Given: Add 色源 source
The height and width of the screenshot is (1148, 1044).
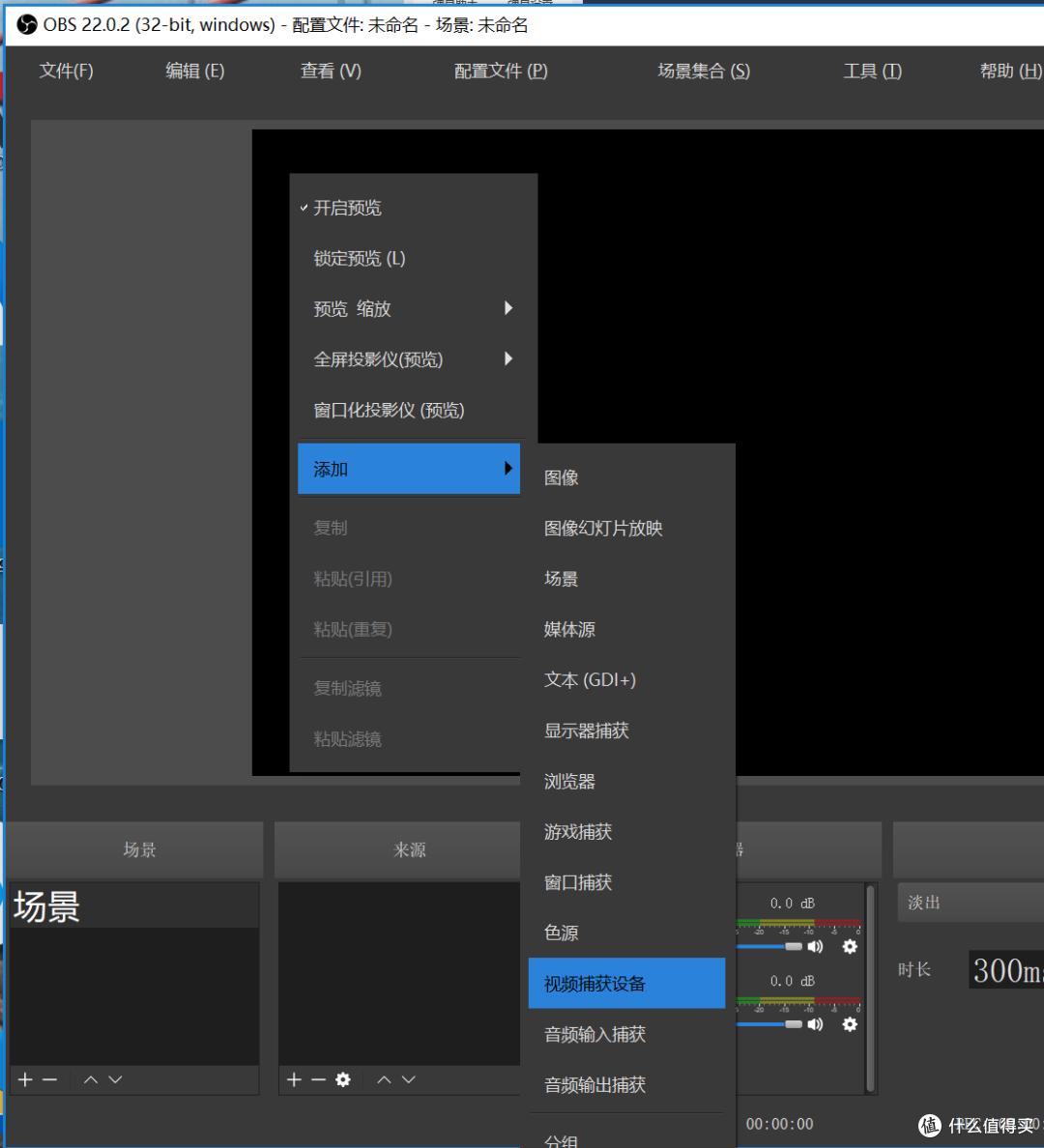Looking at the screenshot, I should 627,933.
